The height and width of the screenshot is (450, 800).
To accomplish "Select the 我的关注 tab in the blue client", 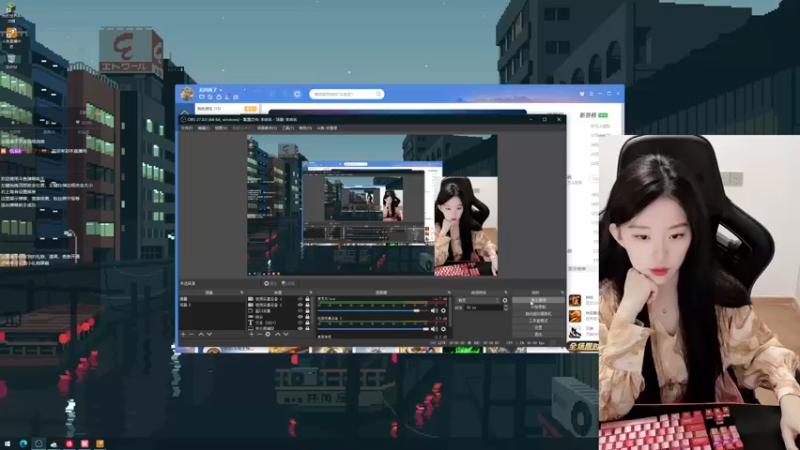I will tap(209, 109).
